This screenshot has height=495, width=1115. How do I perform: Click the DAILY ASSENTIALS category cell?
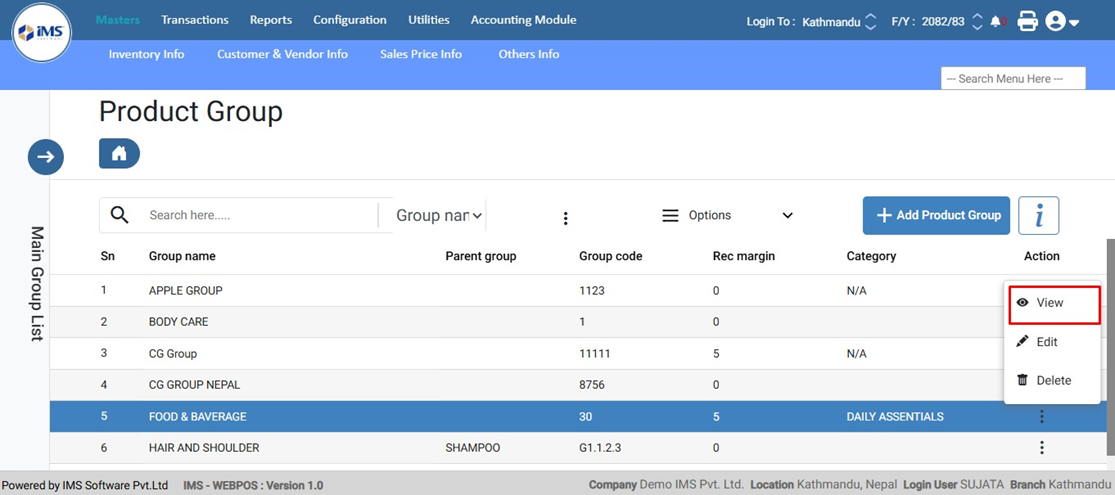895,416
